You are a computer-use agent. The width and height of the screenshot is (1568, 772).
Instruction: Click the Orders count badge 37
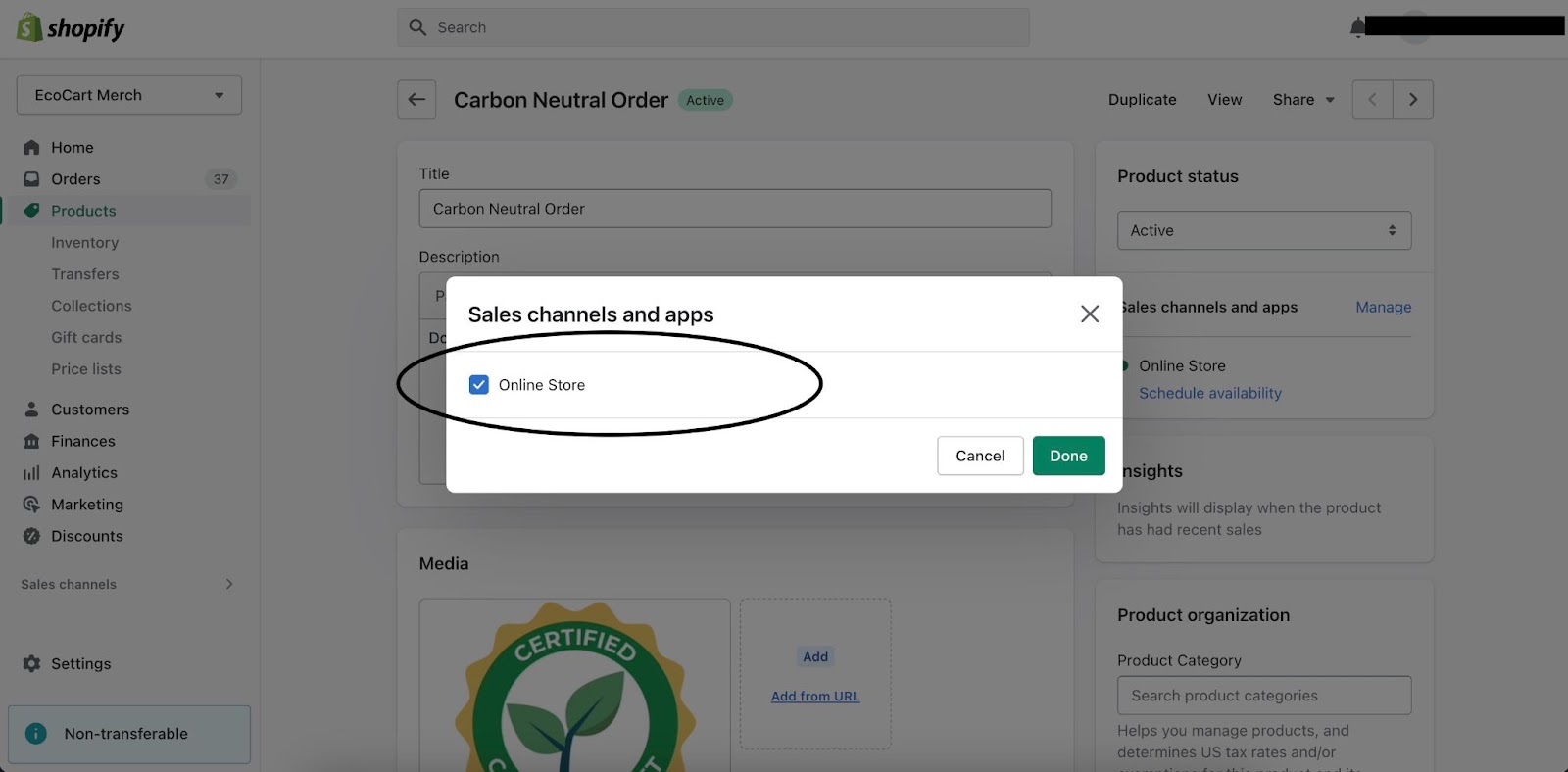[x=221, y=179]
